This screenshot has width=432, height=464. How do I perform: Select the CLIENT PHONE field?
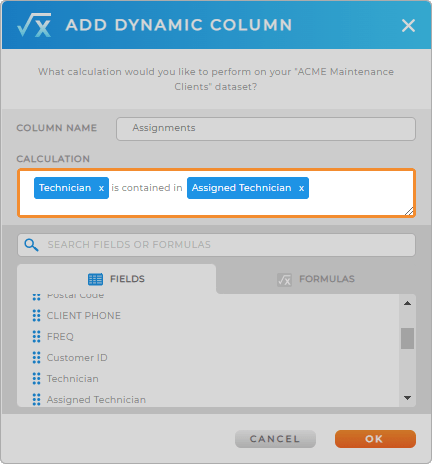84,316
